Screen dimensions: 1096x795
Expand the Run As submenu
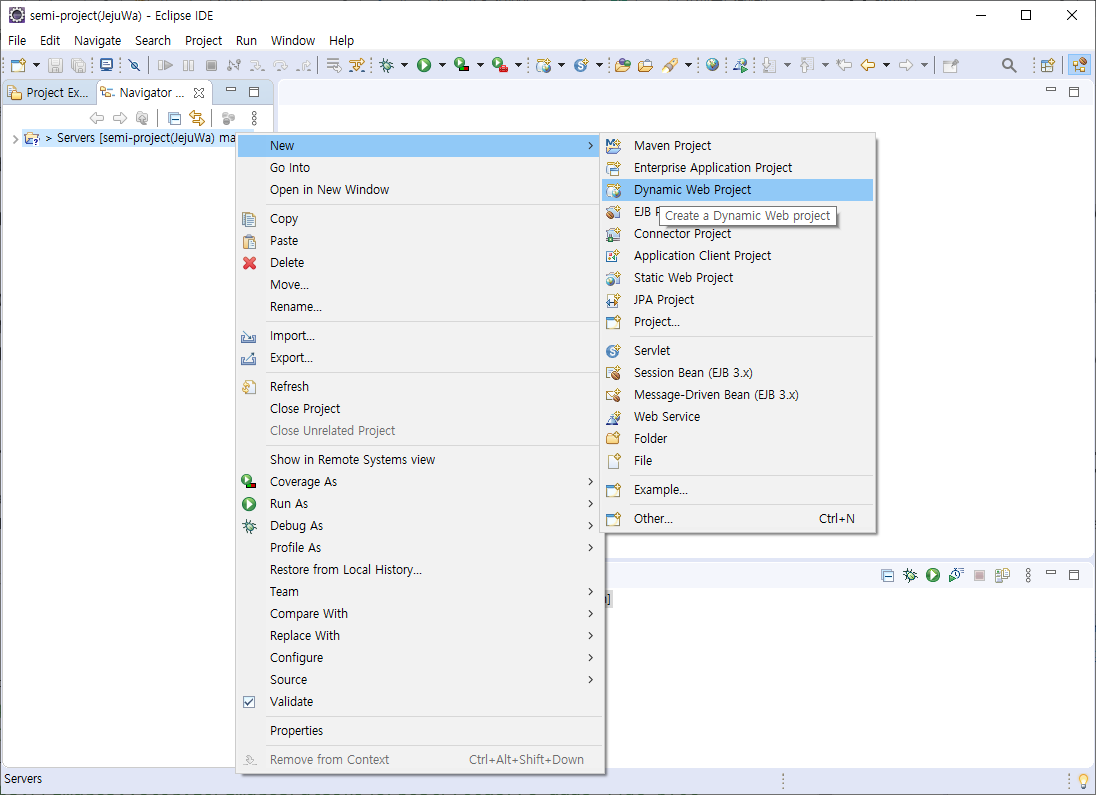(419, 503)
